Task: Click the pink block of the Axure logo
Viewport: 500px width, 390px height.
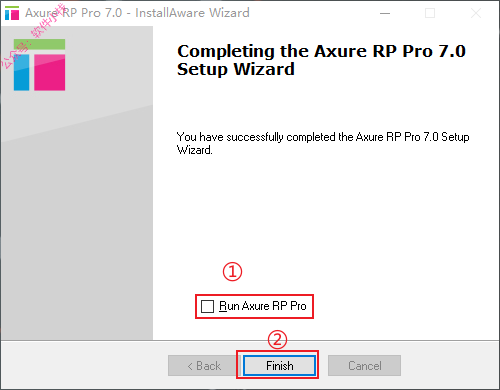Action: coord(49,72)
